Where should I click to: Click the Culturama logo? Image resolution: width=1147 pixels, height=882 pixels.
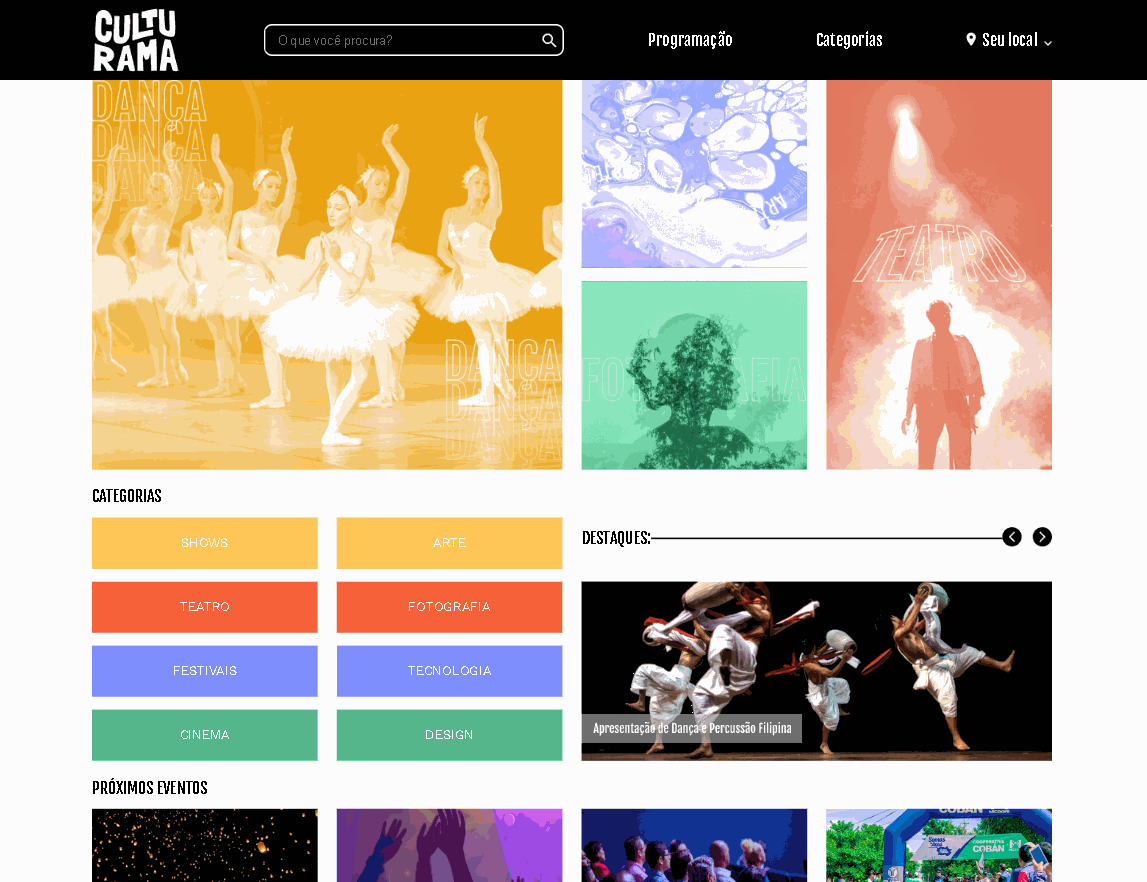pyautogui.click(x=136, y=40)
